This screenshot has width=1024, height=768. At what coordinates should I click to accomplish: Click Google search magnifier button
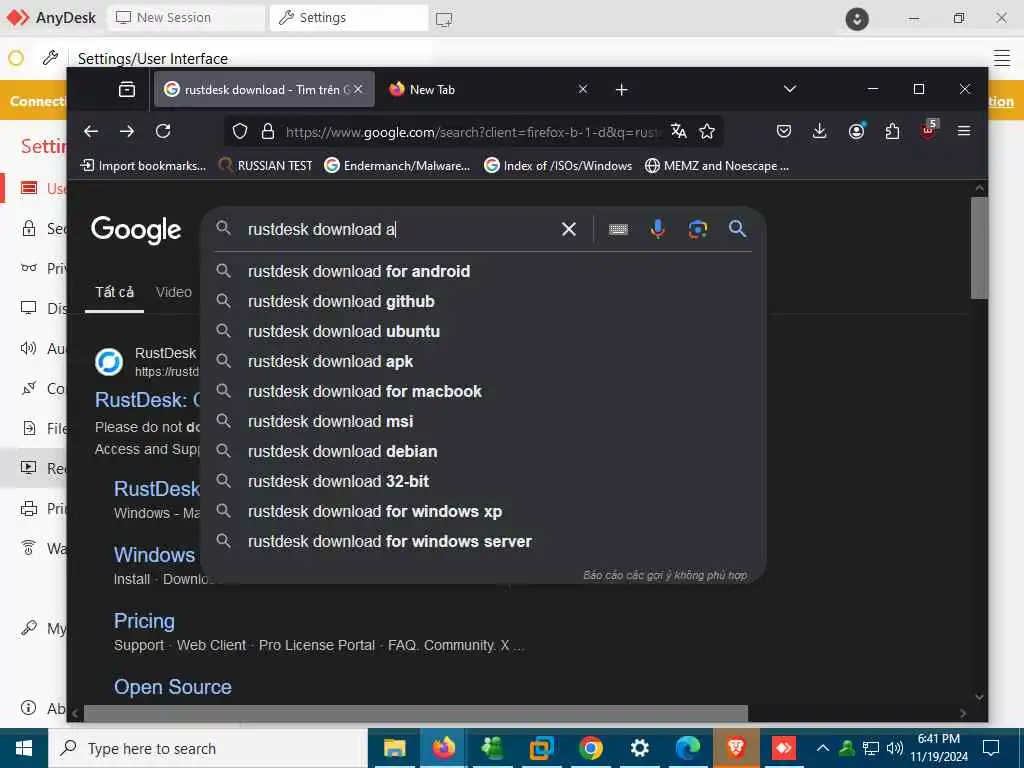(x=737, y=229)
